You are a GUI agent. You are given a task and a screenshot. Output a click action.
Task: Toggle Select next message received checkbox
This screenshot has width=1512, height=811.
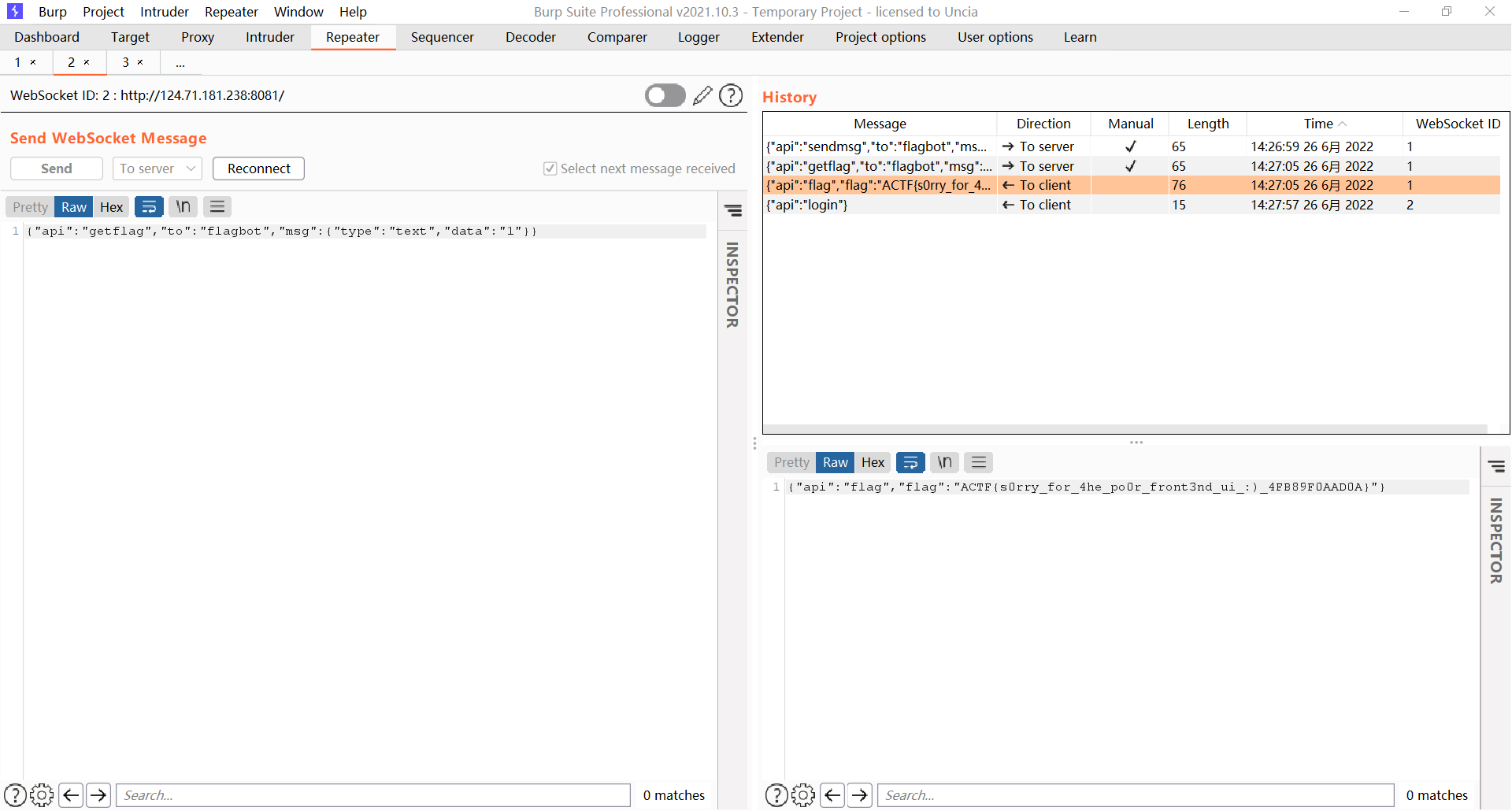point(550,168)
